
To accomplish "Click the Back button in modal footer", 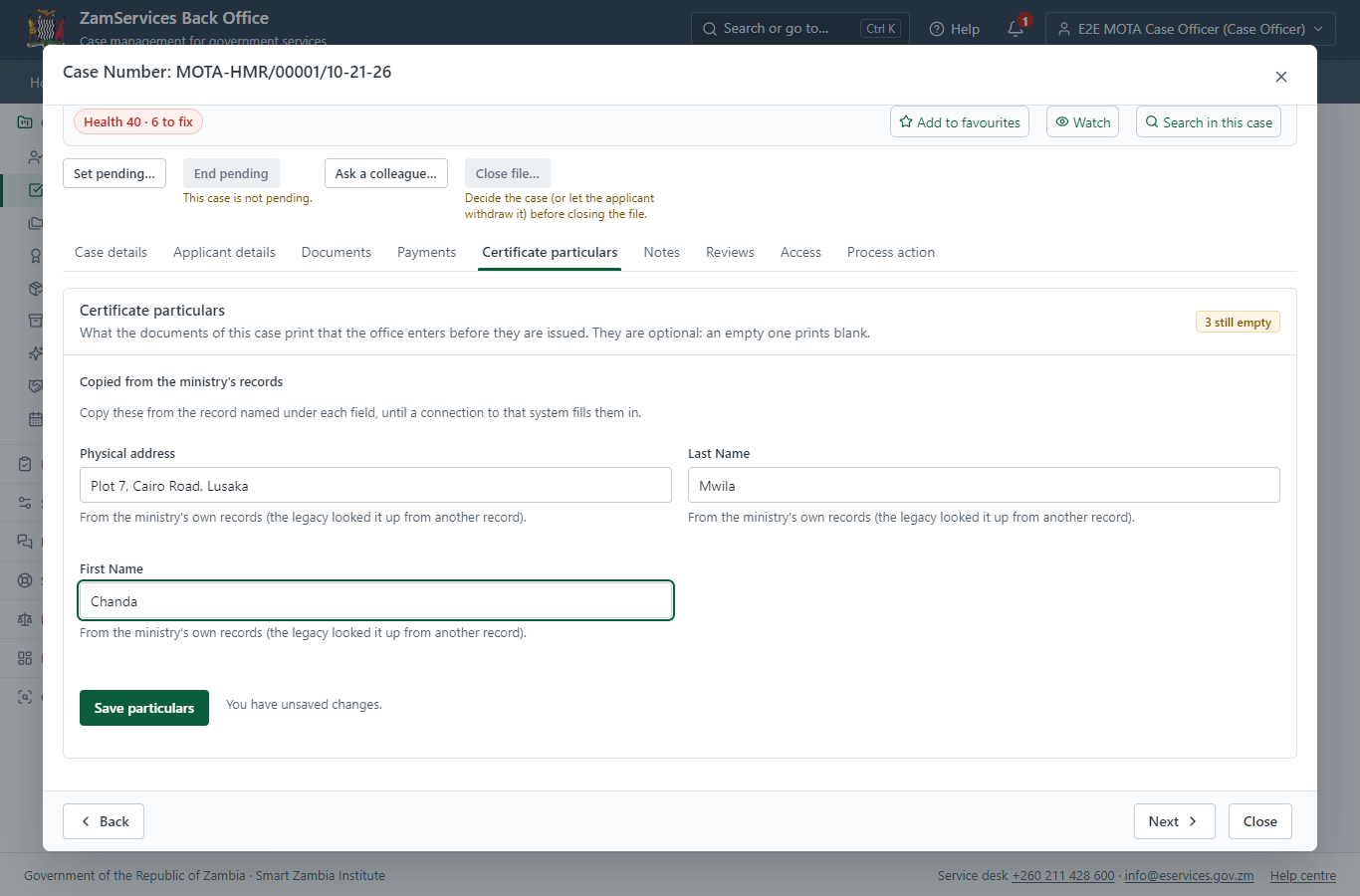I will (x=104, y=821).
